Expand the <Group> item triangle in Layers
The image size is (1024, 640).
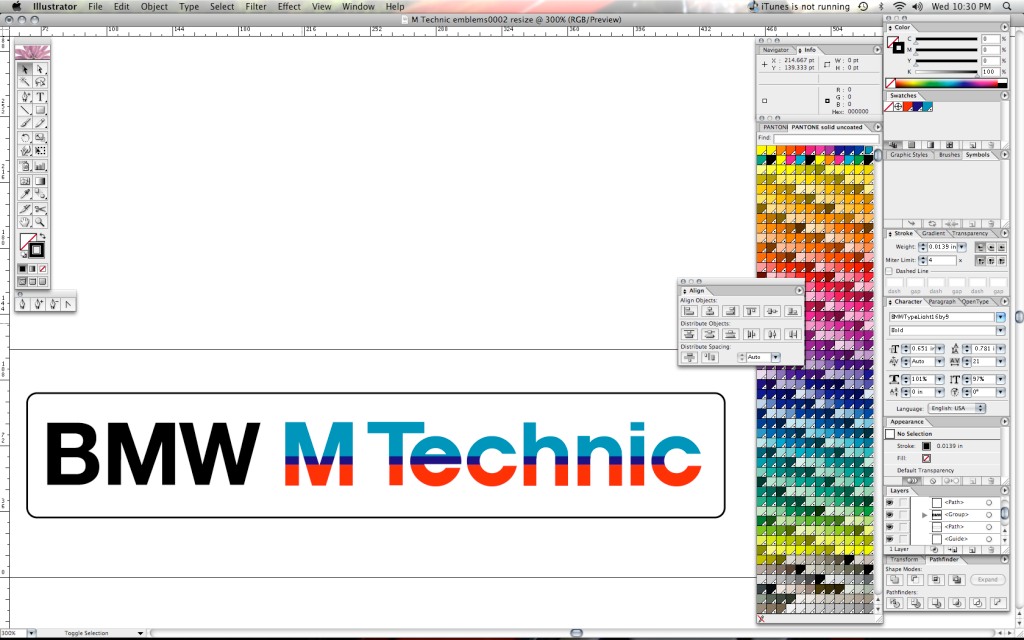pyautogui.click(x=924, y=515)
